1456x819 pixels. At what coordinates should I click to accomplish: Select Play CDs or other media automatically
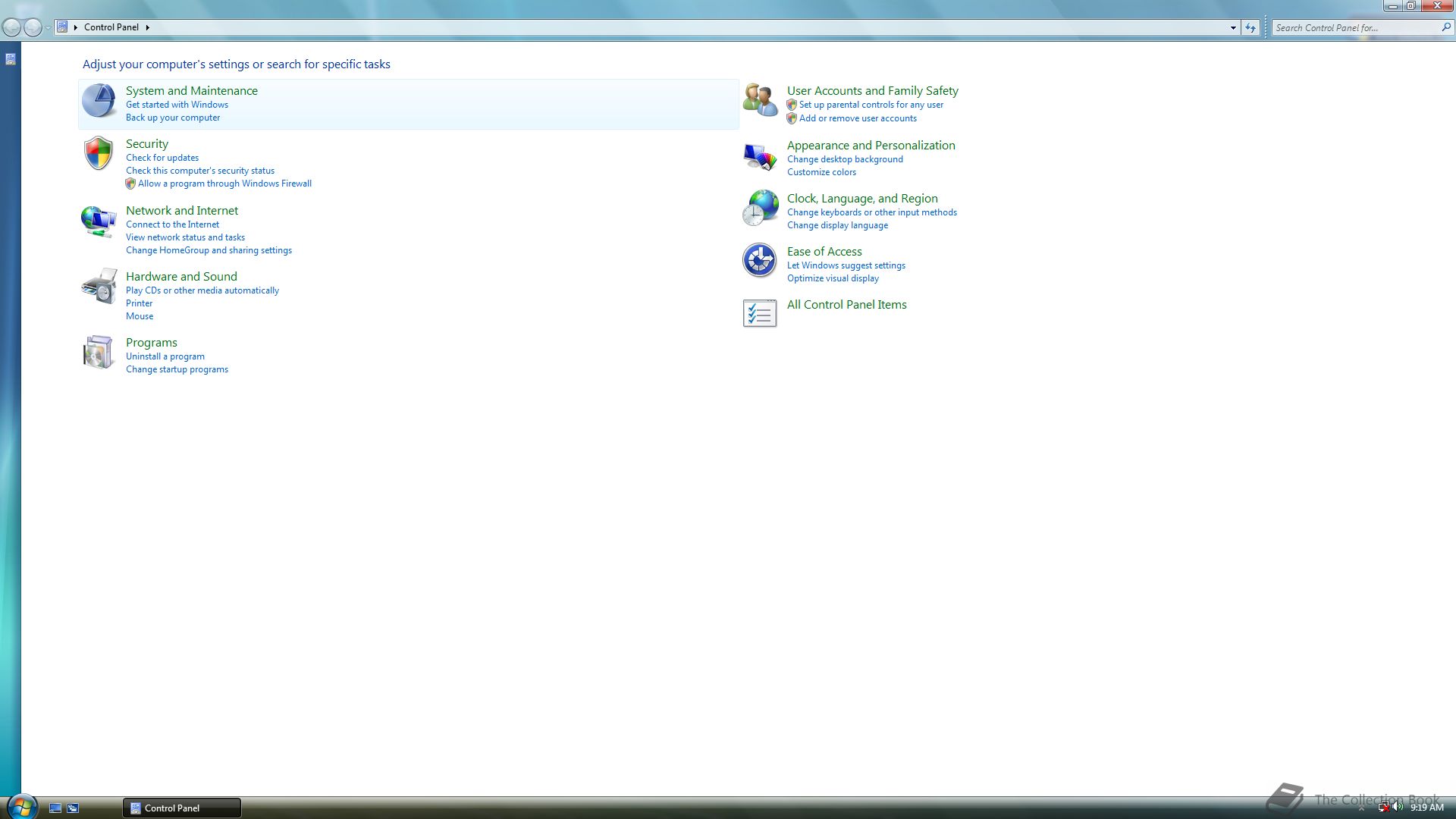click(x=202, y=290)
